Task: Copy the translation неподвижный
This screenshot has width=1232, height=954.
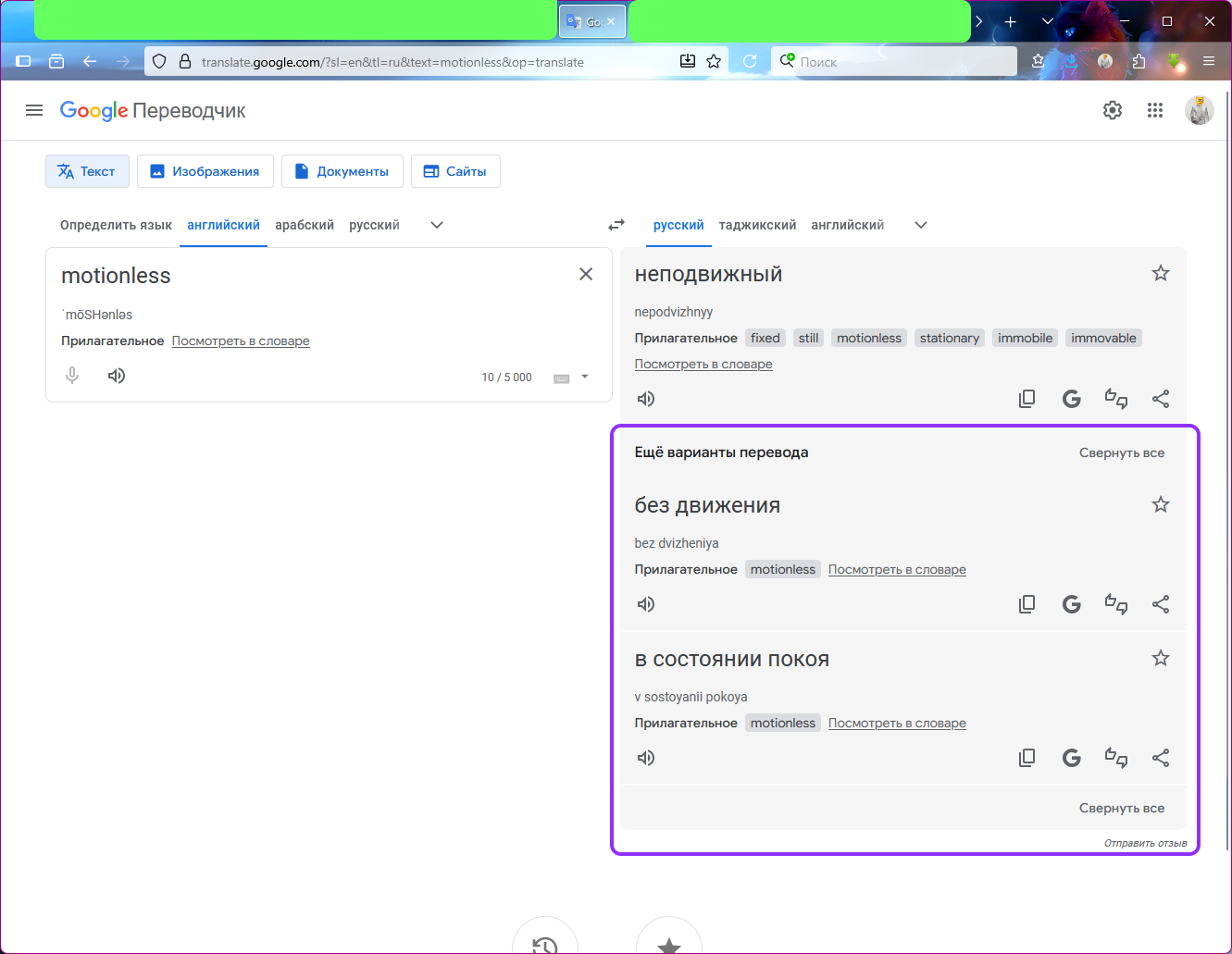Action: (1027, 399)
